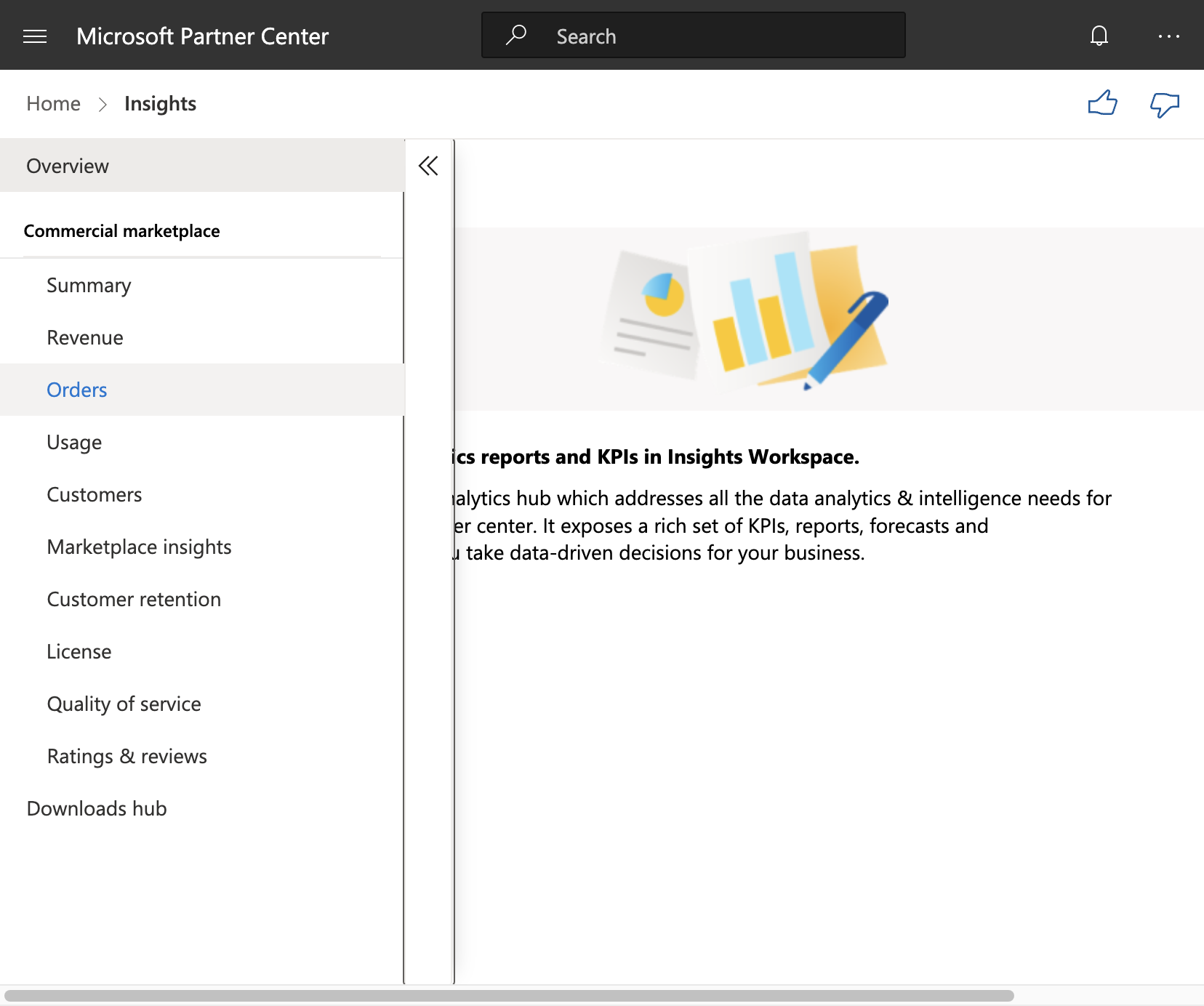Give thumbs down feedback
The height and width of the screenshot is (1006, 1204).
click(x=1165, y=105)
